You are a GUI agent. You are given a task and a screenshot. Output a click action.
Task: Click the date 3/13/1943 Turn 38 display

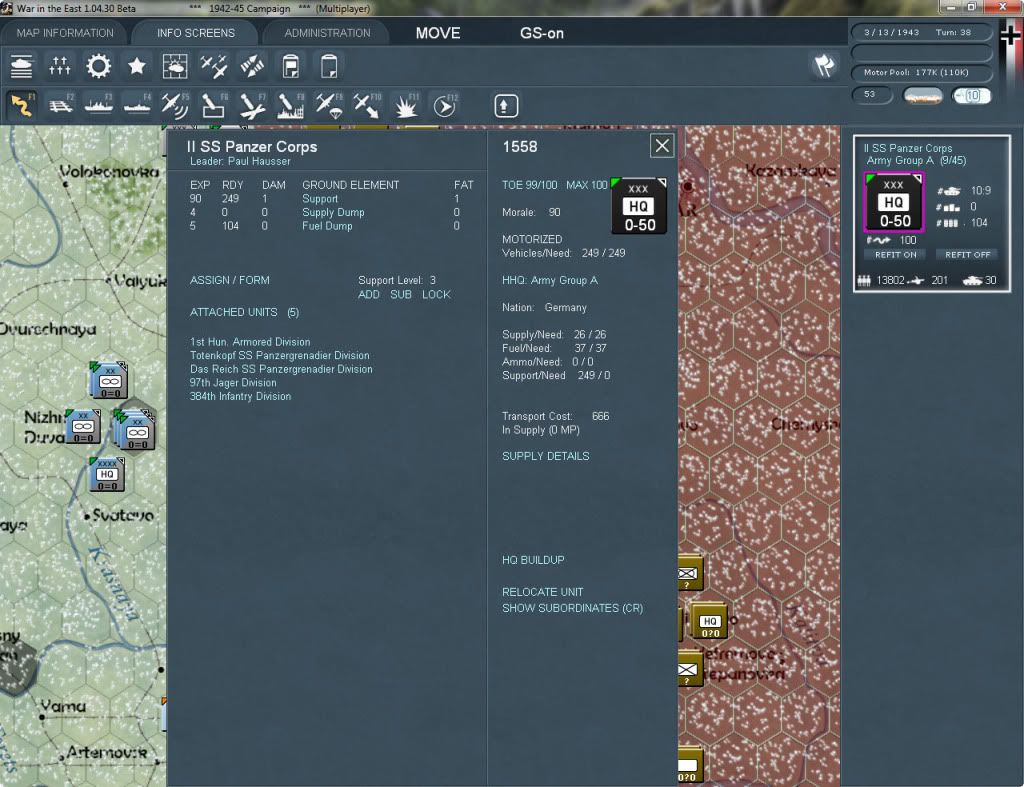click(921, 32)
